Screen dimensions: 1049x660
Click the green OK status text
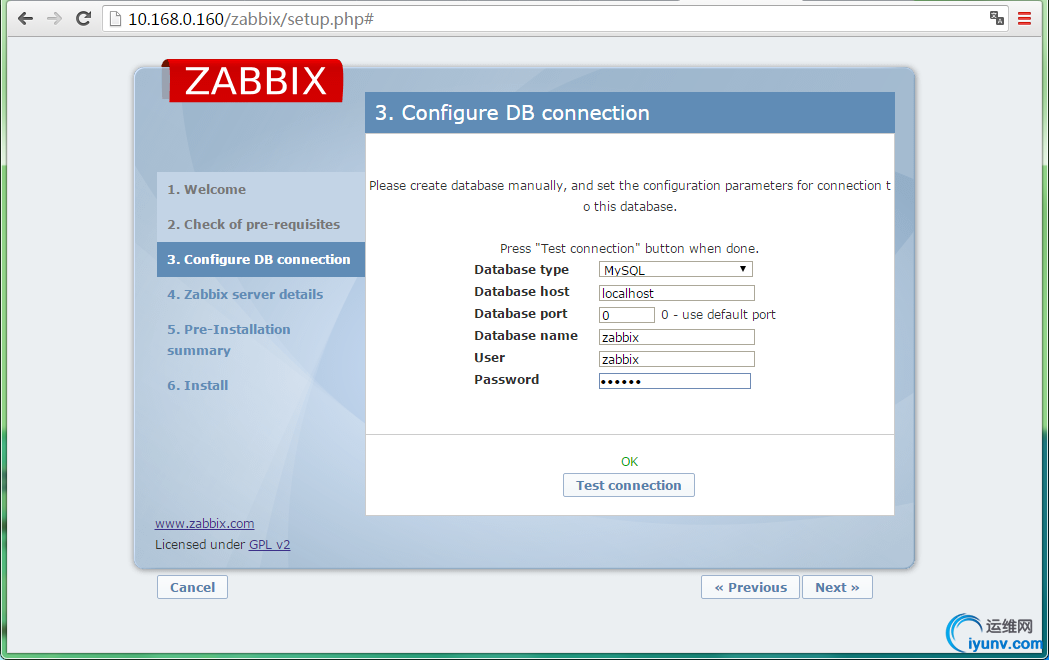[630, 461]
